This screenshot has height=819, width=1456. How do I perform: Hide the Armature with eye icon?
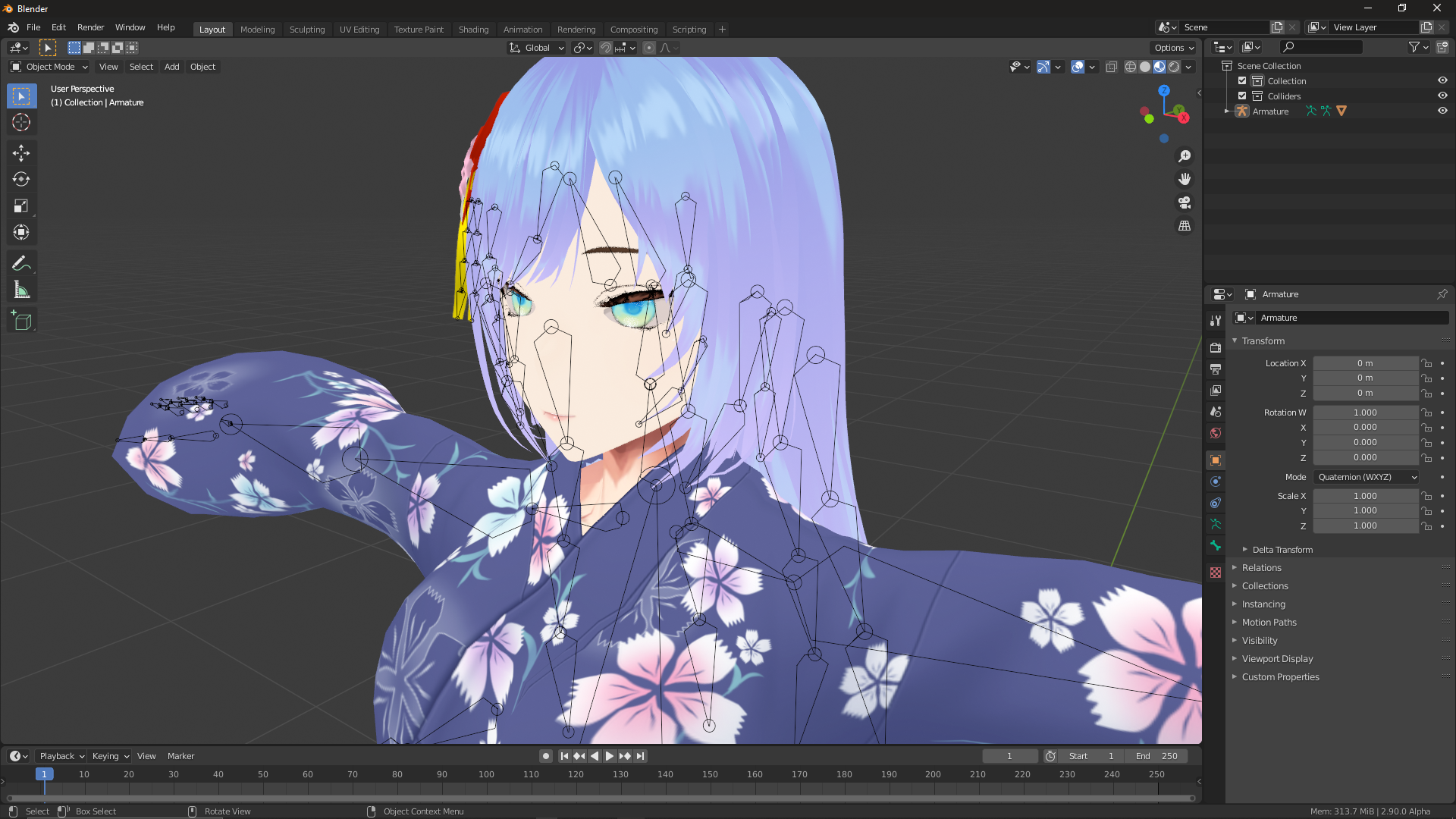pos(1442,111)
